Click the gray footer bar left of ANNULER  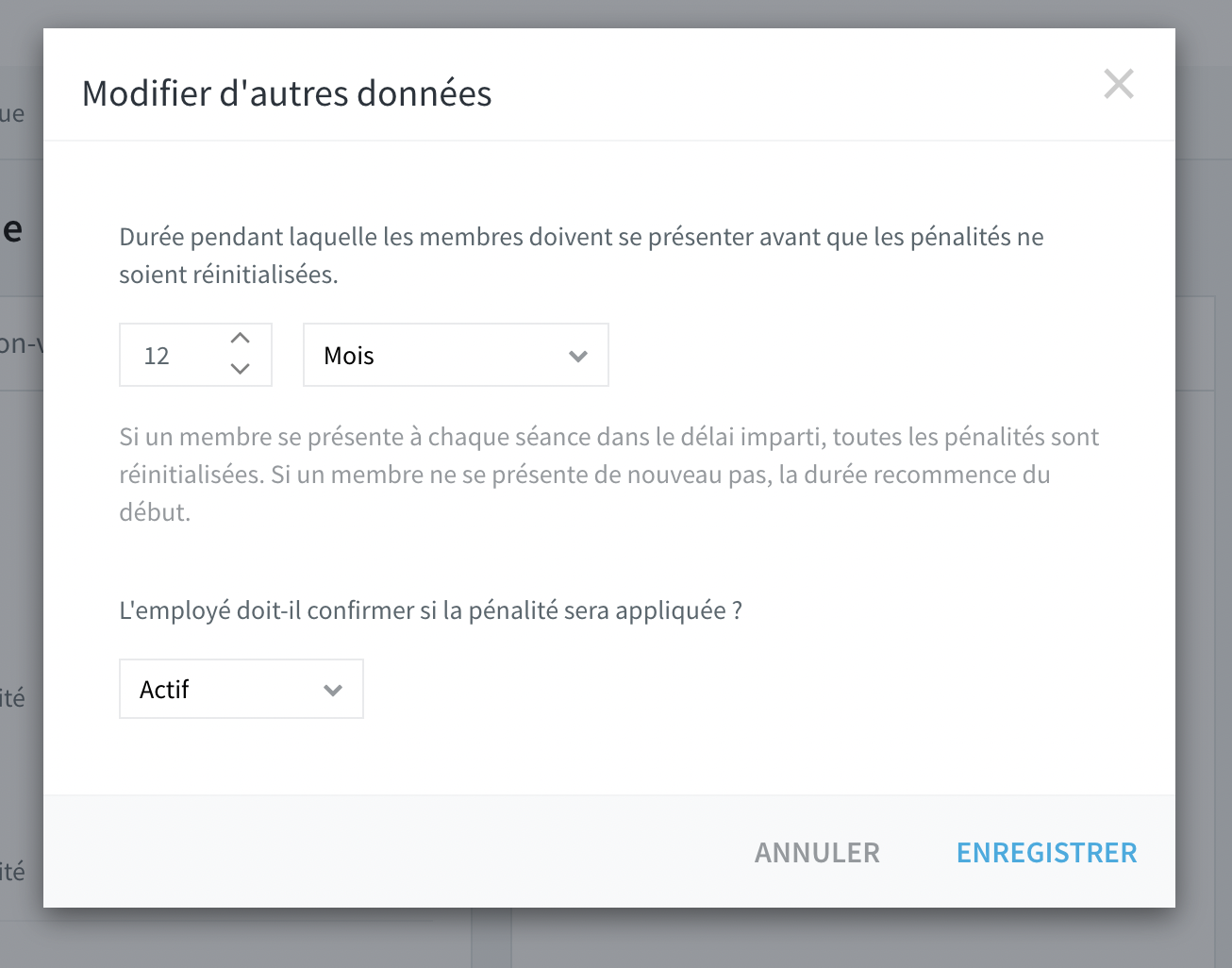click(396, 852)
